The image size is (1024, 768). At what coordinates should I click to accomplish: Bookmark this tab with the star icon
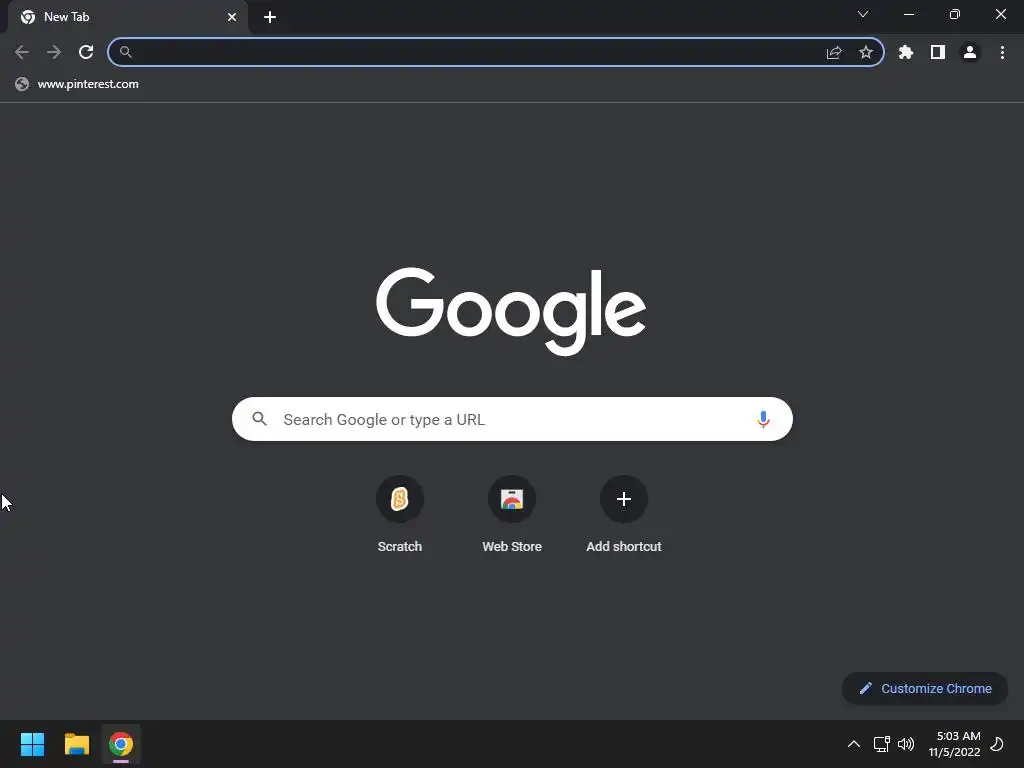pos(866,52)
